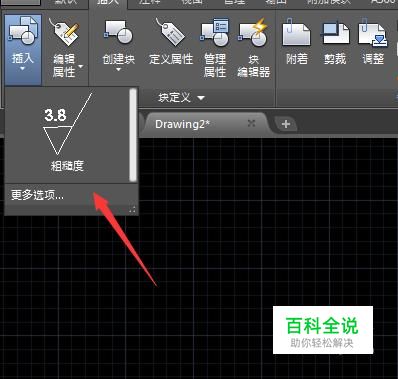The width and height of the screenshot is (398, 379).
Task: Expand the Block Definition (块定义) panel
Action: (x=182, y=98)
